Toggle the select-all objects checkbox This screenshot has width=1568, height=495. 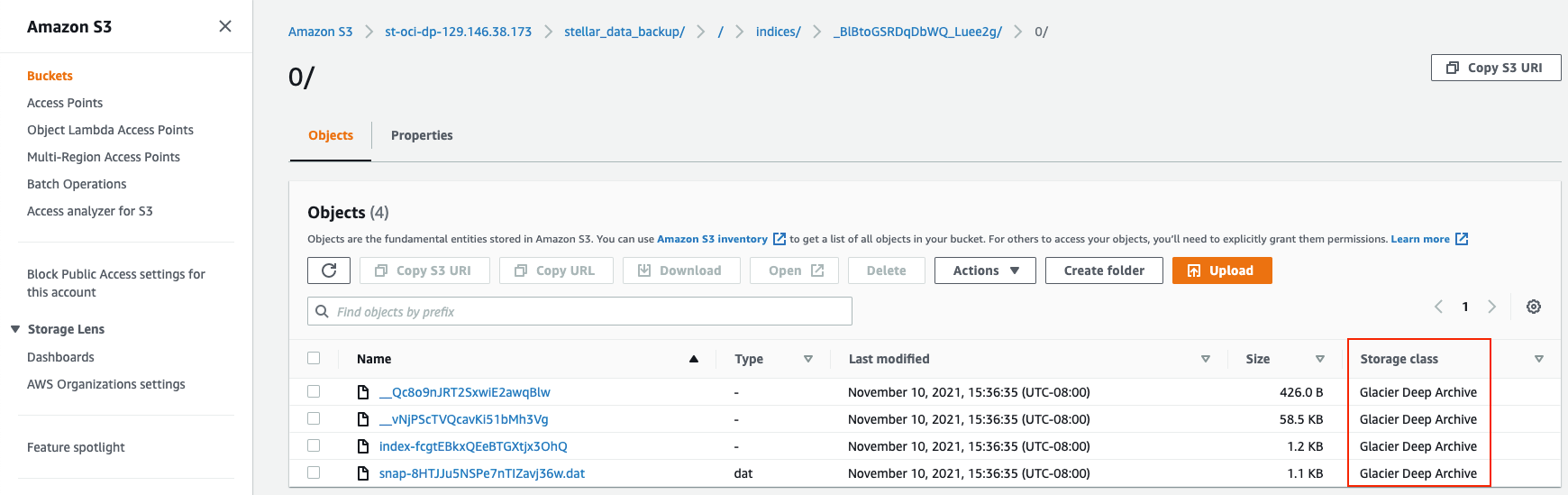click(314, 358)
